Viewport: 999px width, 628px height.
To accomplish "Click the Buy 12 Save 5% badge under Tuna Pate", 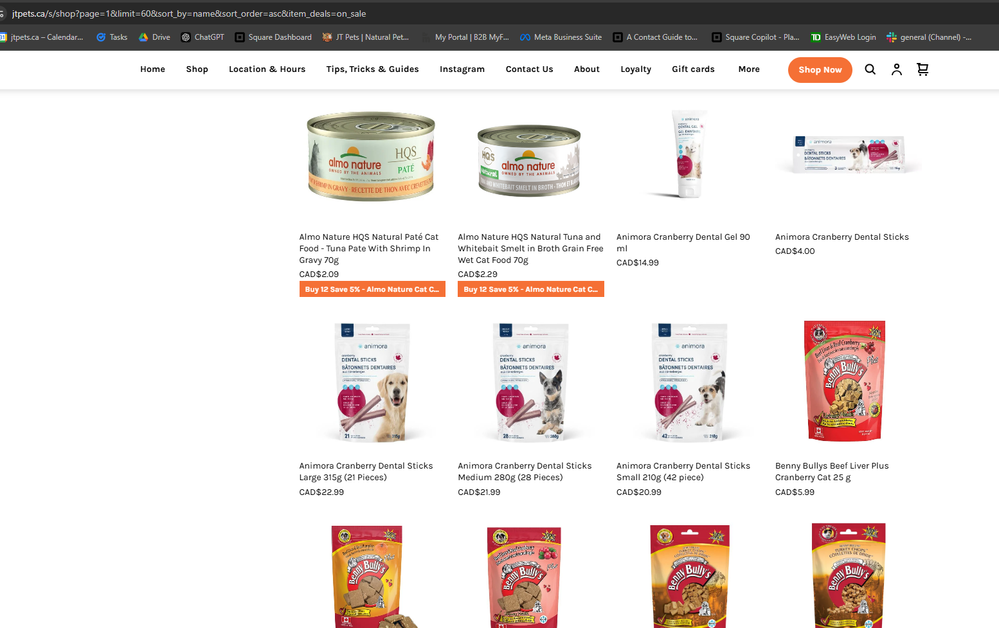I will [x=372, y=289].
